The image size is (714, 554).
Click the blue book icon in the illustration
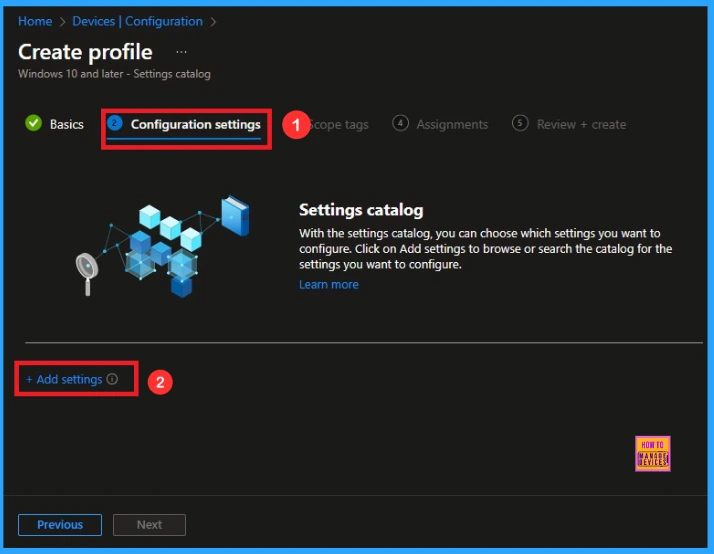click(x=235, y=216)
